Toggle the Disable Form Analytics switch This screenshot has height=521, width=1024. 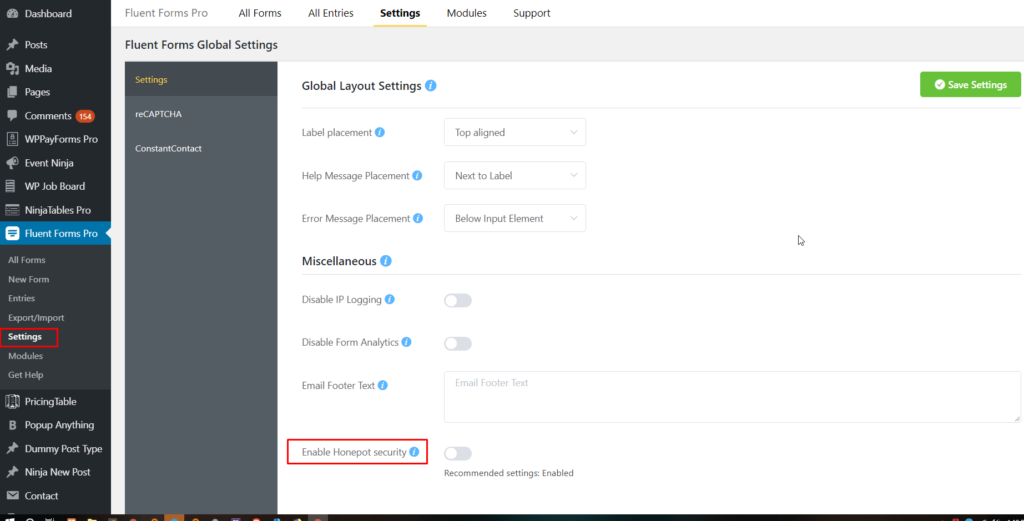click(458, 343)
